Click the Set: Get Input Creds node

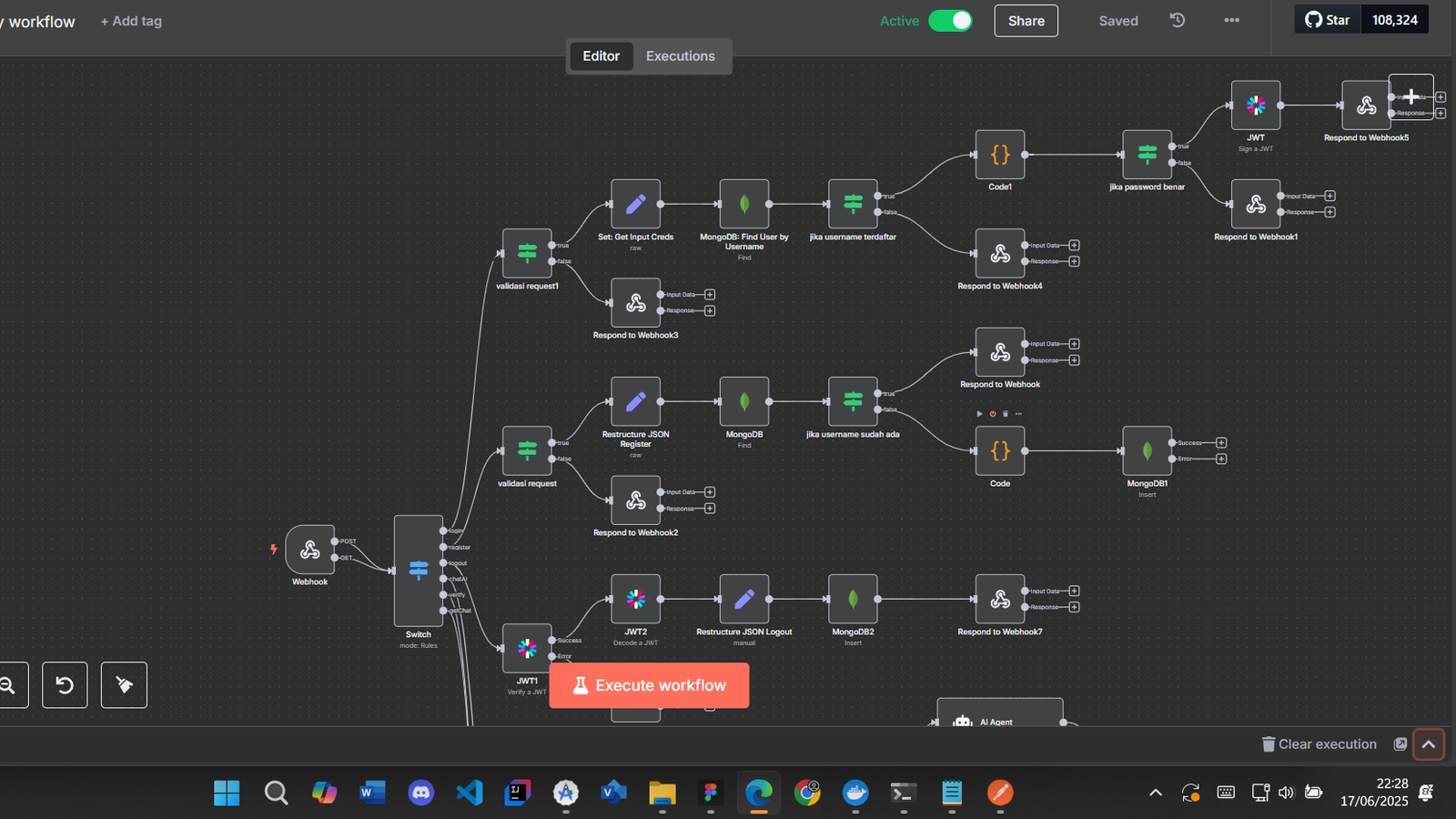635,204
